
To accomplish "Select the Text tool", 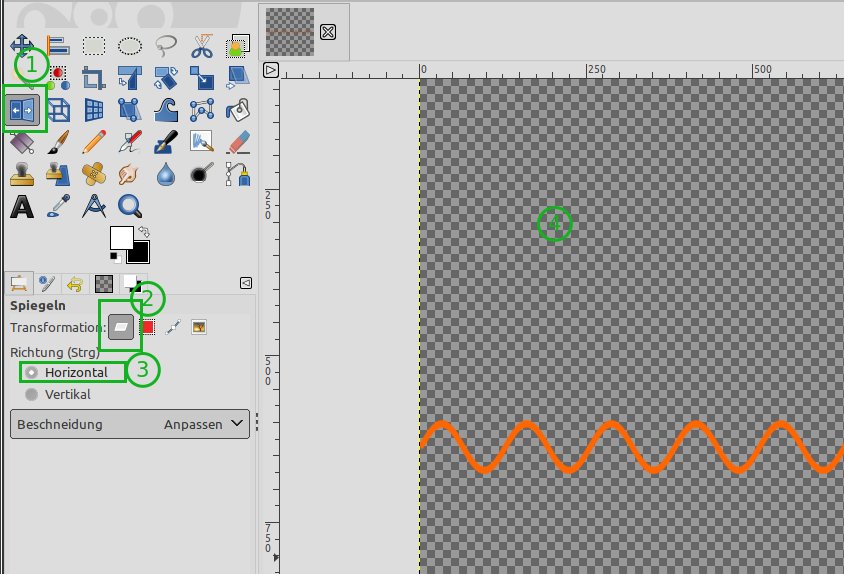I will [x=22, y=207].
